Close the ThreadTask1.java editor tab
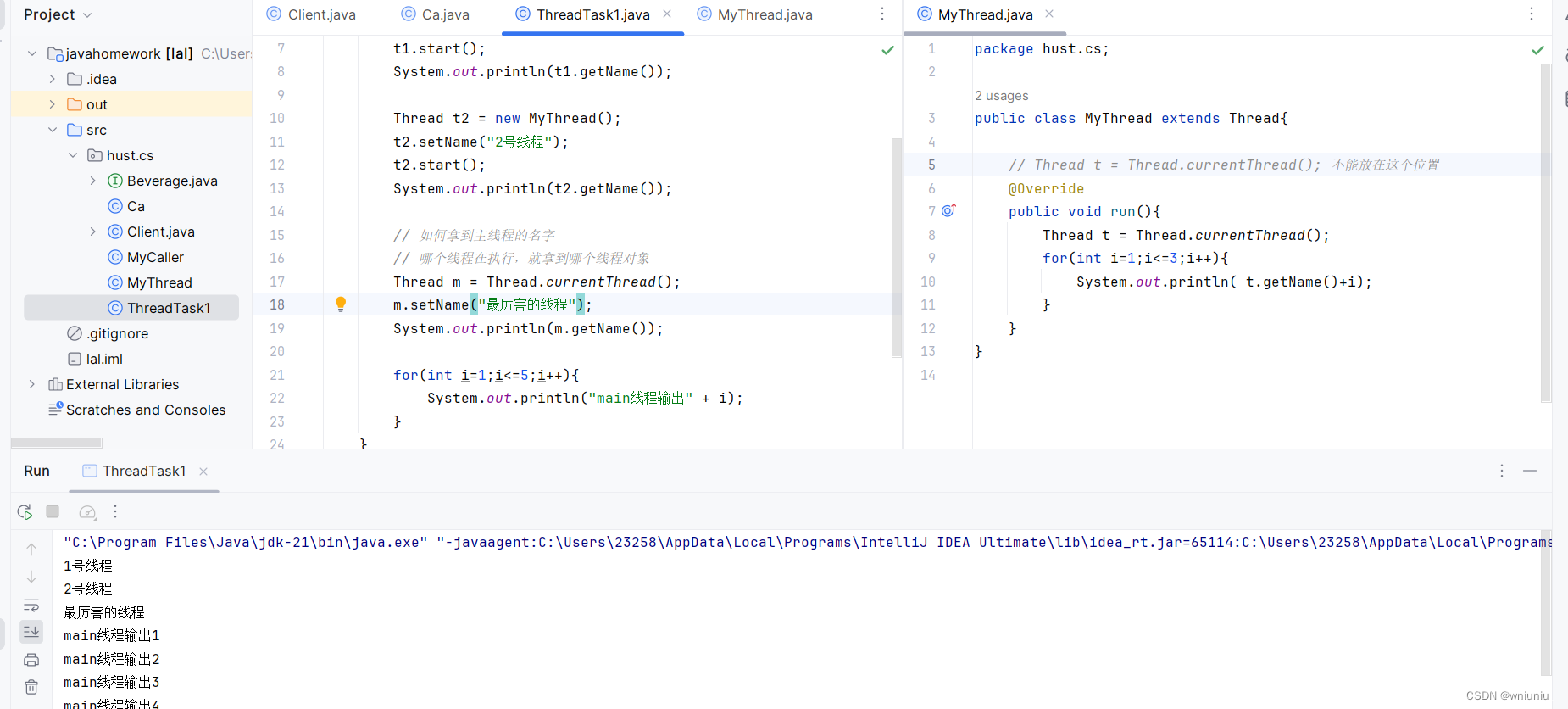This screenshot has width=1568, height=709. pos(667,14)
